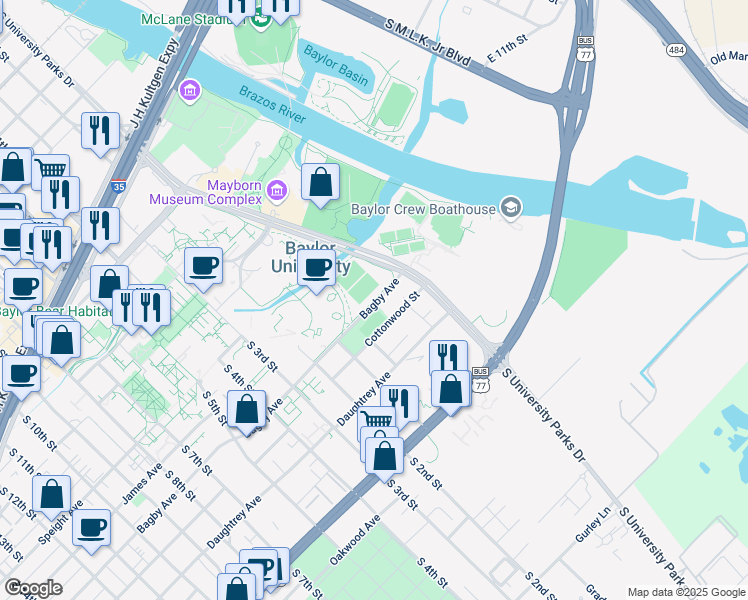
Task: Click the J H Kultgen Expy label
Action: (x=154, y=83)
